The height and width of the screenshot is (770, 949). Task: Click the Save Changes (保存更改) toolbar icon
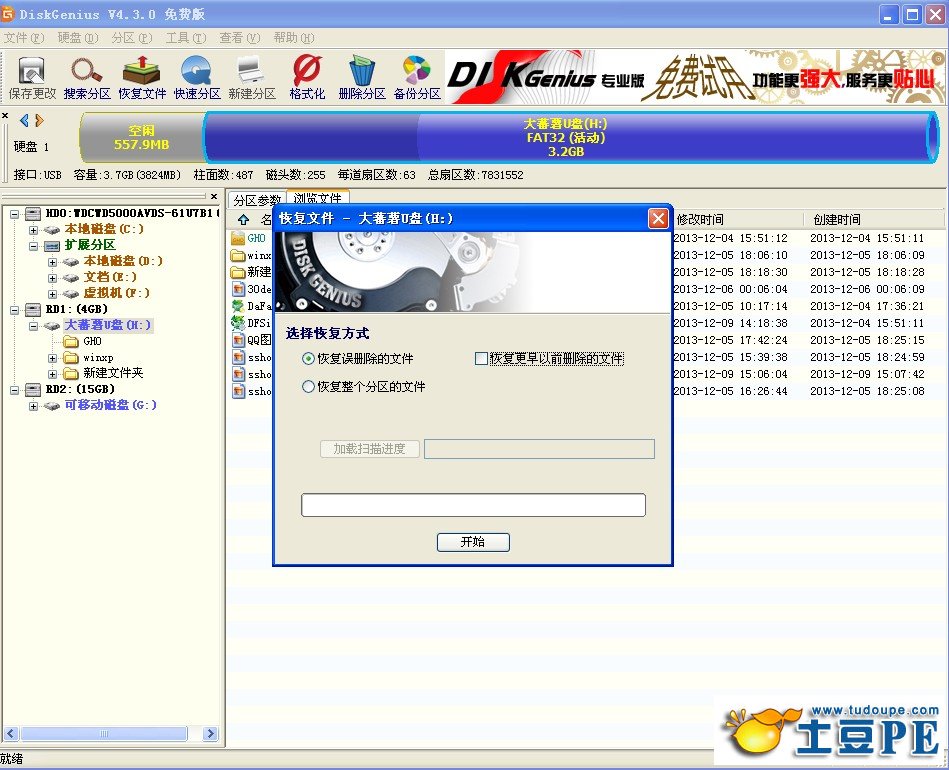click(31, 77)
